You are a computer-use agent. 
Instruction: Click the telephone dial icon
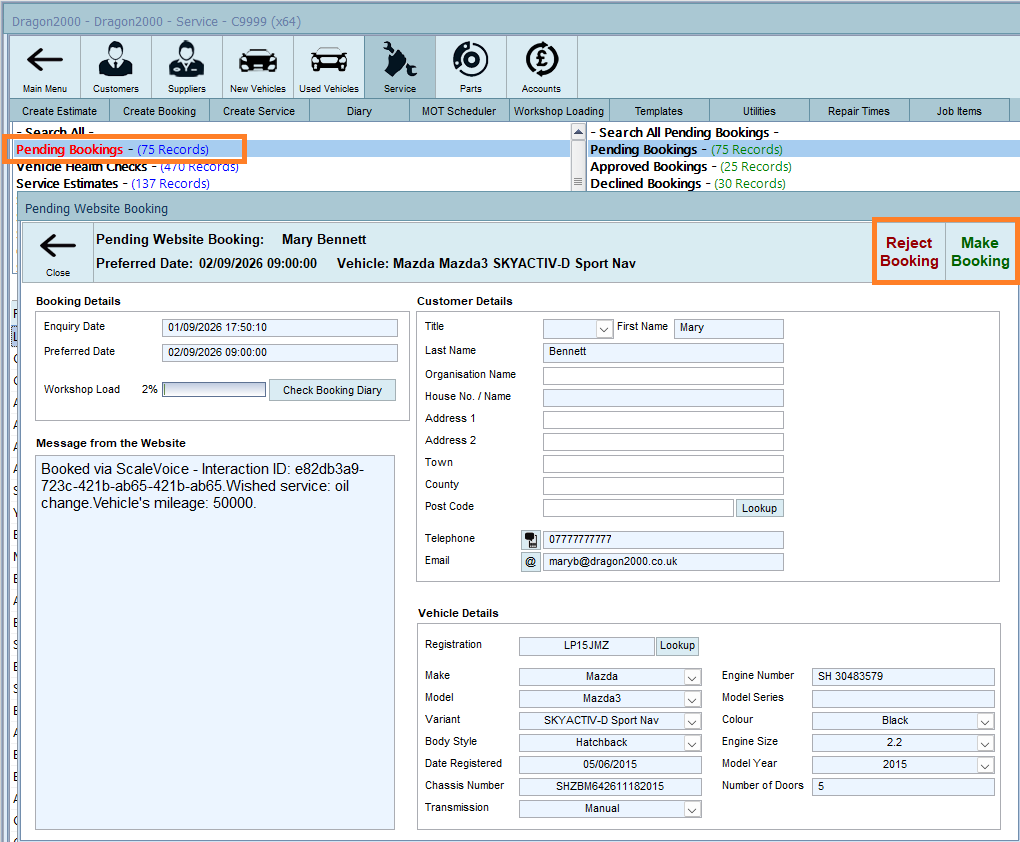531,539
